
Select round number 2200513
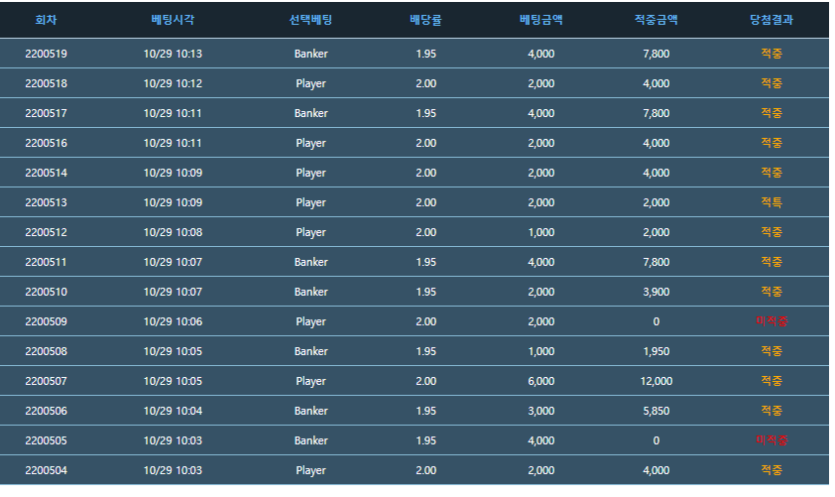[x=46, y=203]
